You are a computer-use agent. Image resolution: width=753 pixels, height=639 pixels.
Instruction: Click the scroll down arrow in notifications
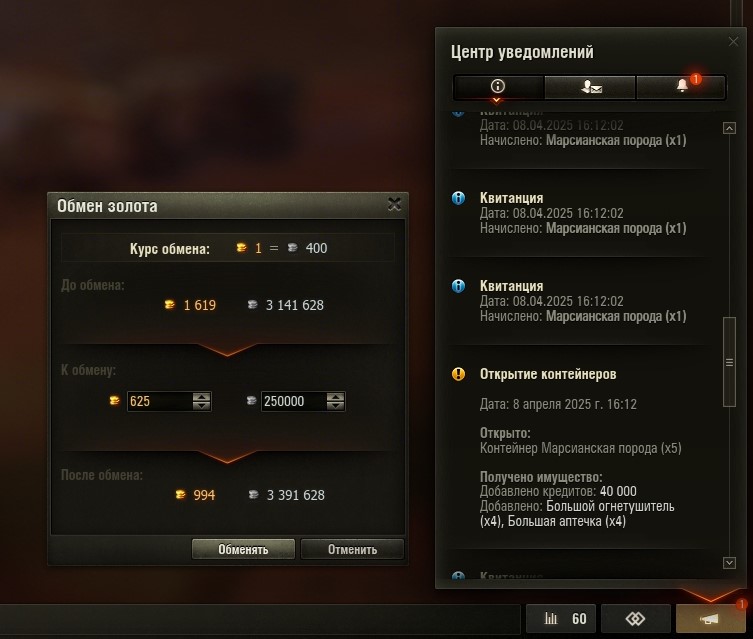[x=729, y=563]
